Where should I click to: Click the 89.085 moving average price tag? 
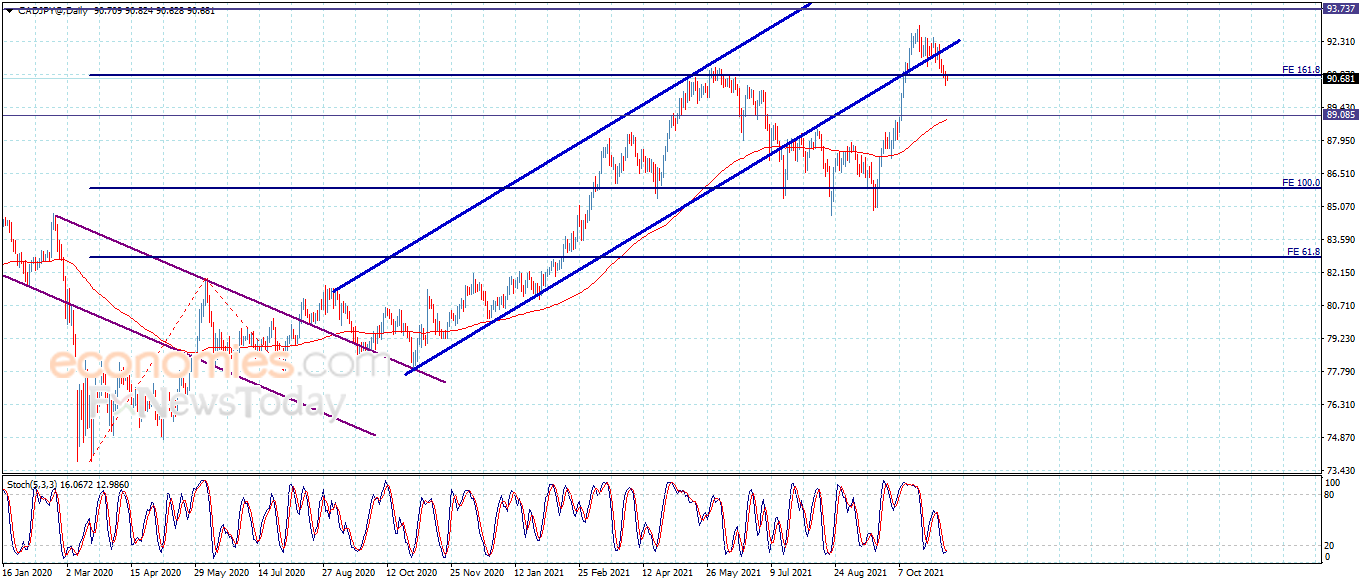1340,115
